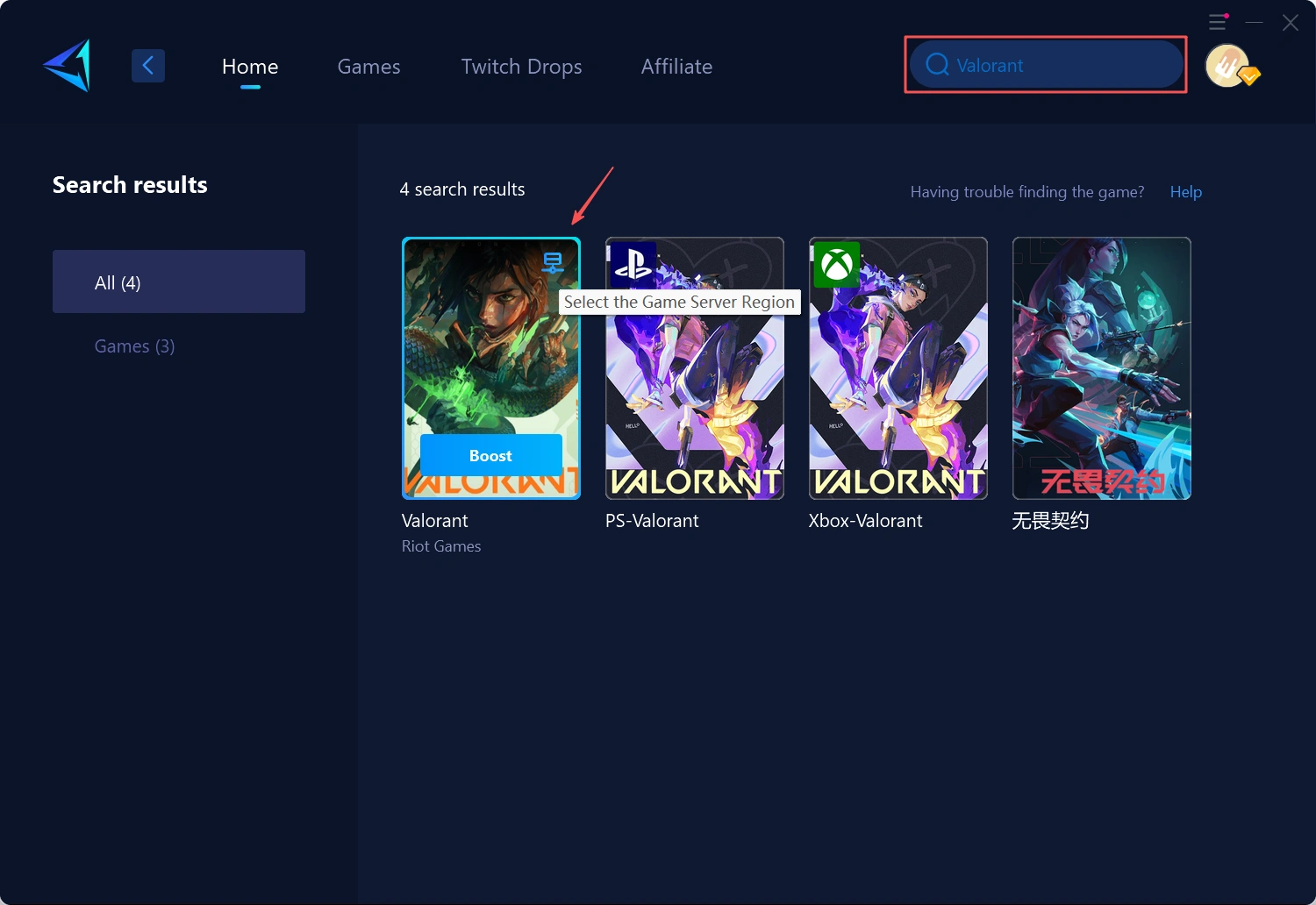Switch to the Affiliate tab

[676, 66]
